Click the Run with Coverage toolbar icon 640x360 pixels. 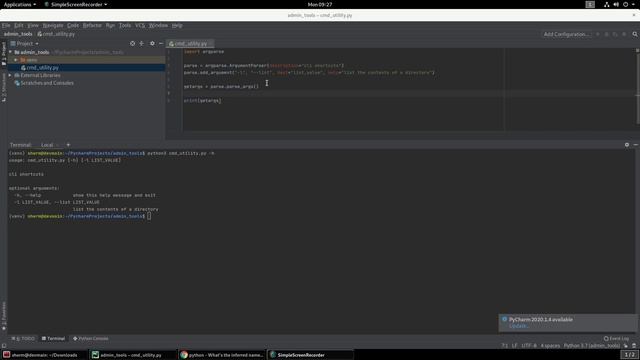coord(615,34)
